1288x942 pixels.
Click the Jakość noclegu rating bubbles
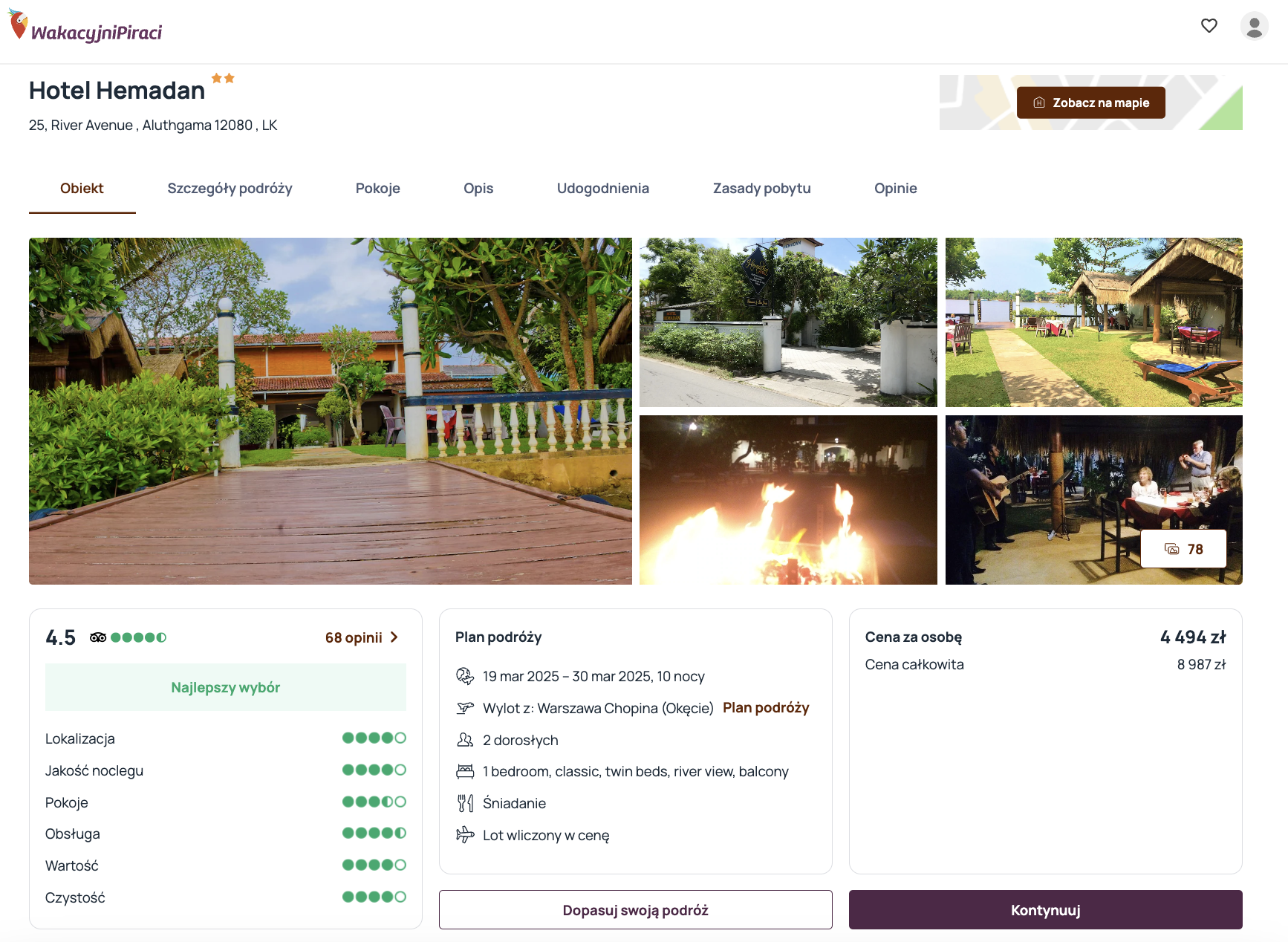(374, 770)
